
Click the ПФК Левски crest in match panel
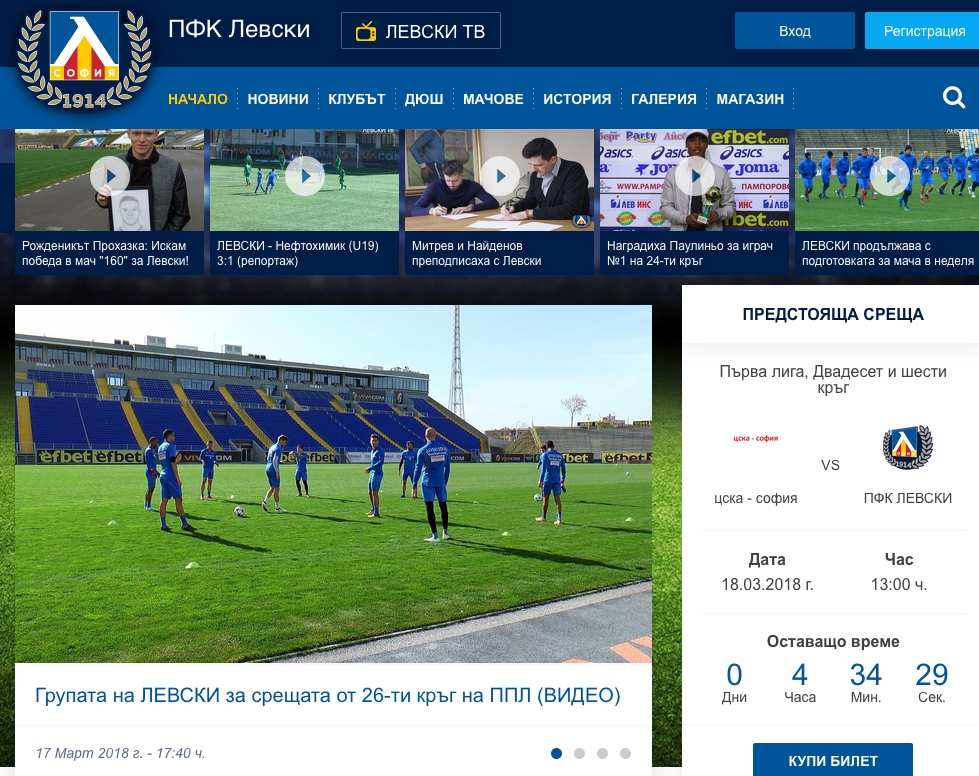tap(907, 449)
